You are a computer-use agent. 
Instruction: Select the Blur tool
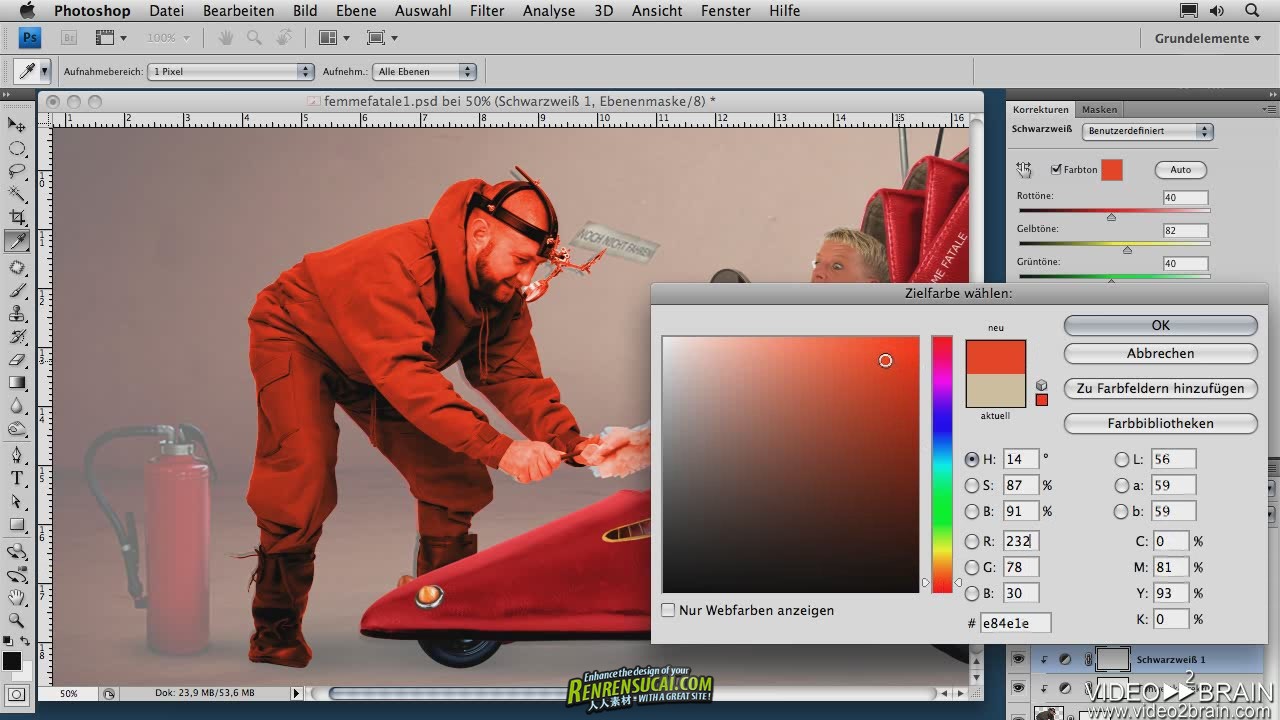(17, 405)
